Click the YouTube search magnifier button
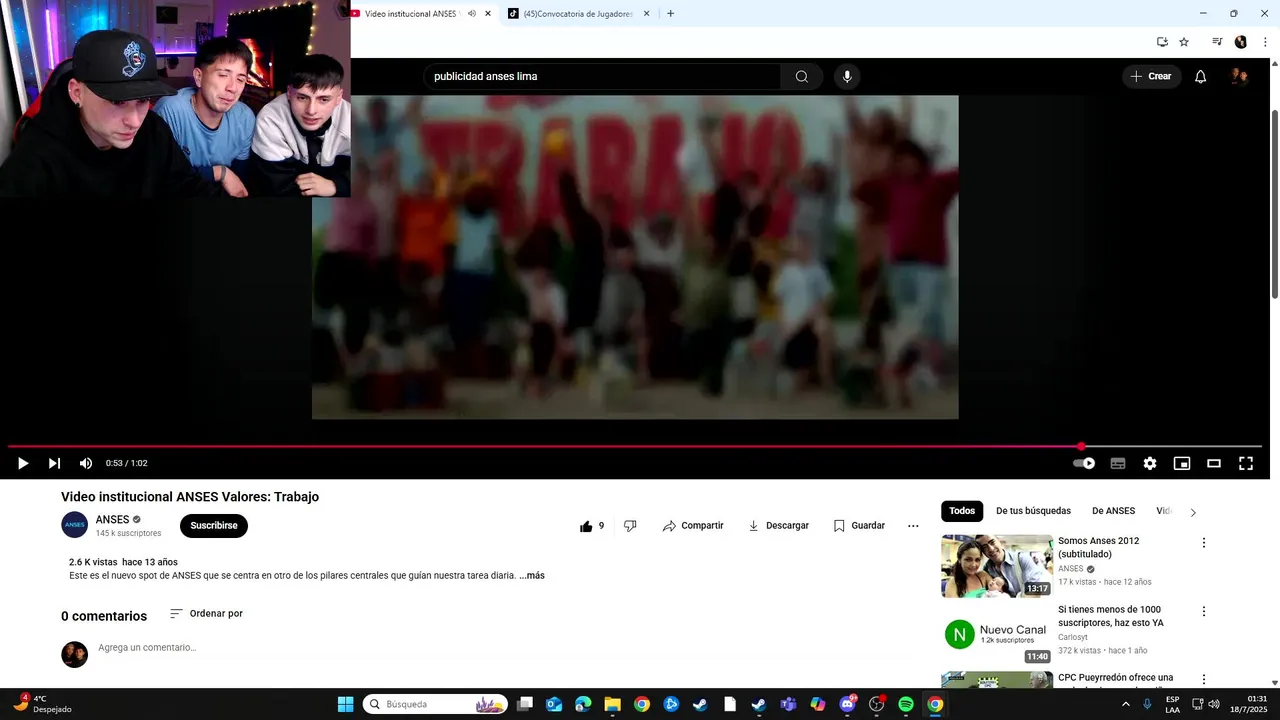This screenshot has height=720, width=1280. point(802,77)
